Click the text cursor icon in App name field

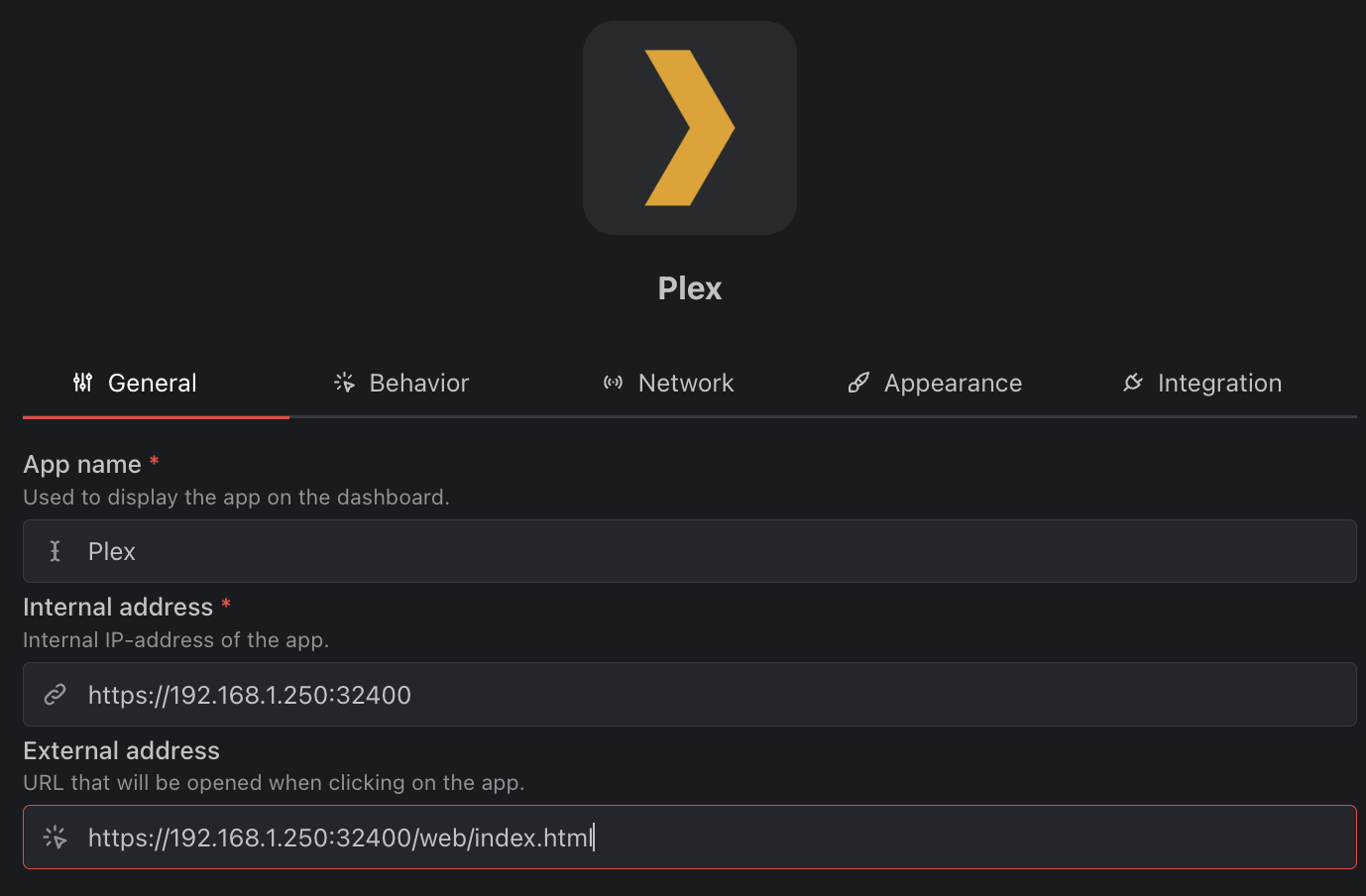56,551
